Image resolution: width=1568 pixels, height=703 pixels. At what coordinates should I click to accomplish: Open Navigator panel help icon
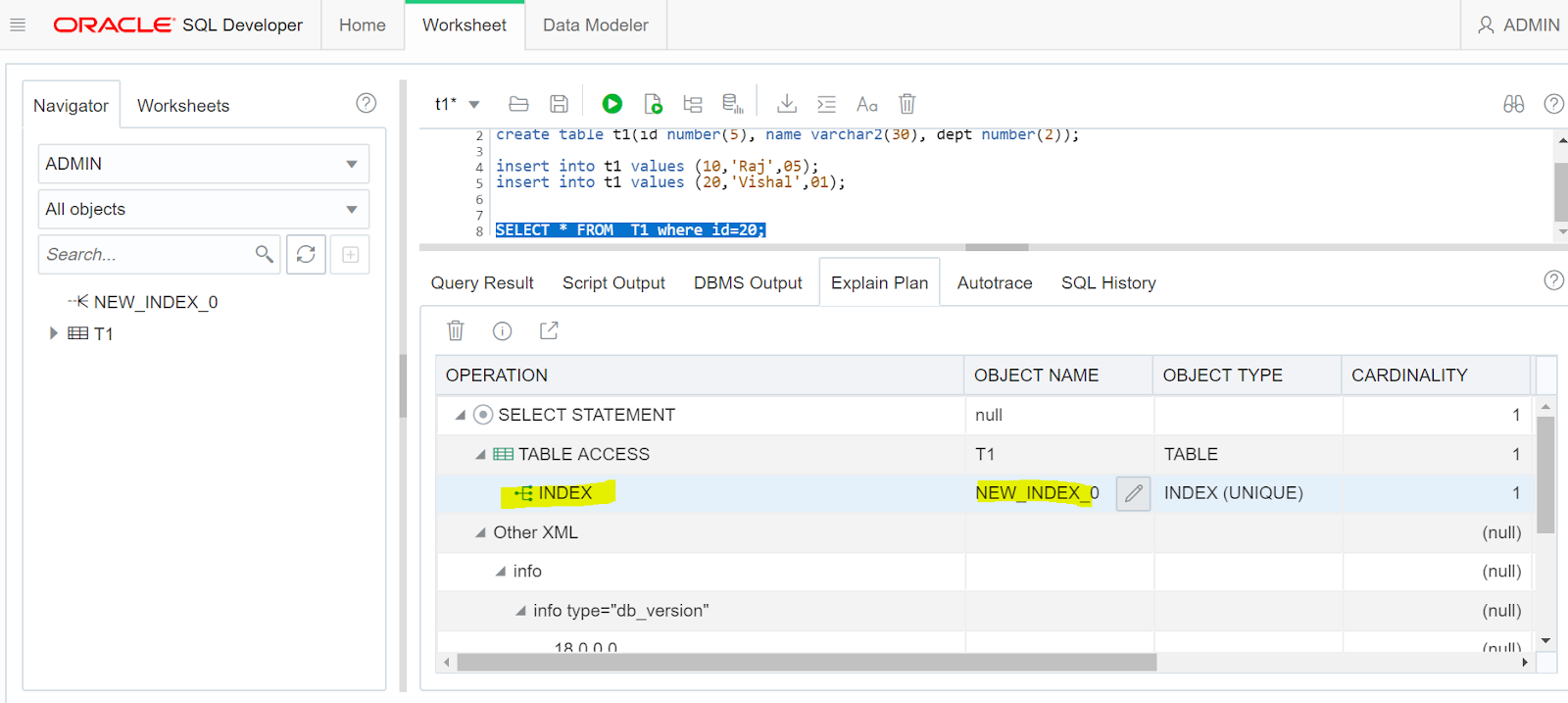point(367,103)
